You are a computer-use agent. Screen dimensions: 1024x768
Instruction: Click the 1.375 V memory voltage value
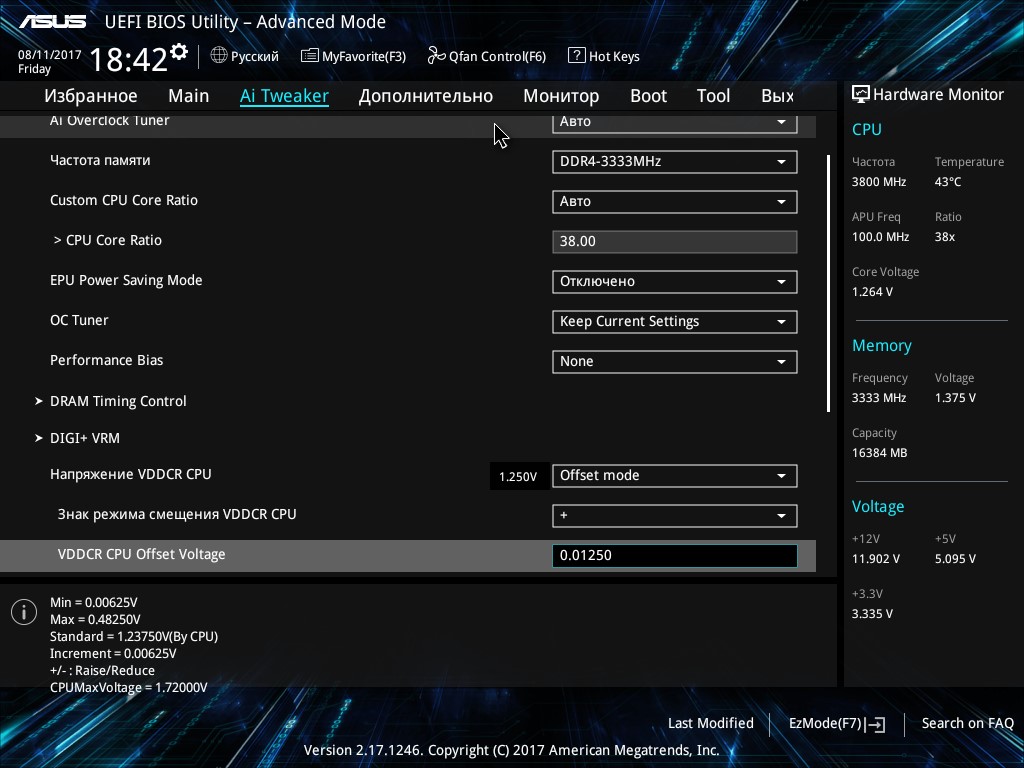955,398
